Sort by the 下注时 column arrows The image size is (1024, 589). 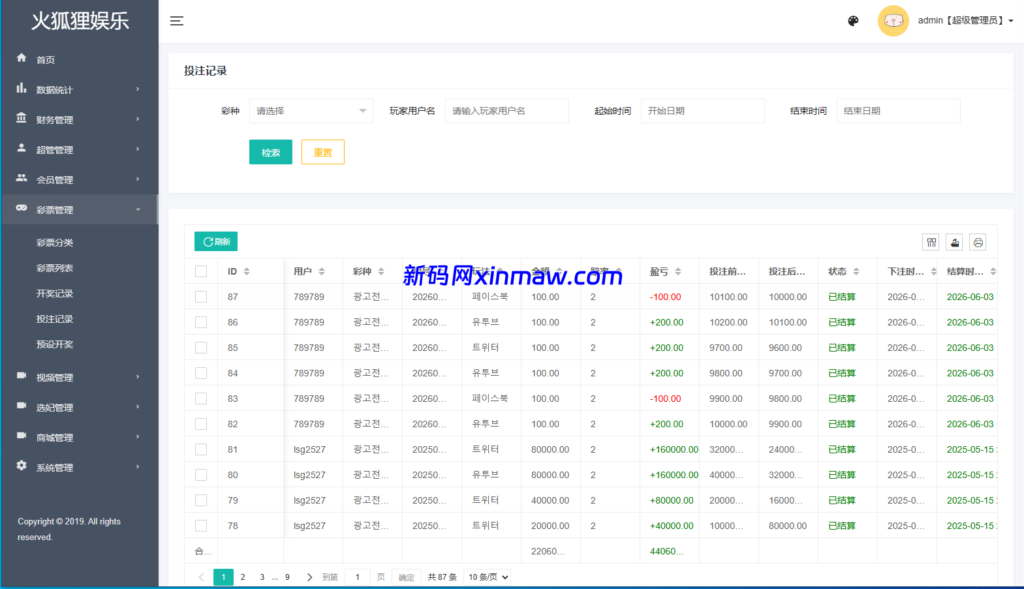click(934, 272)
